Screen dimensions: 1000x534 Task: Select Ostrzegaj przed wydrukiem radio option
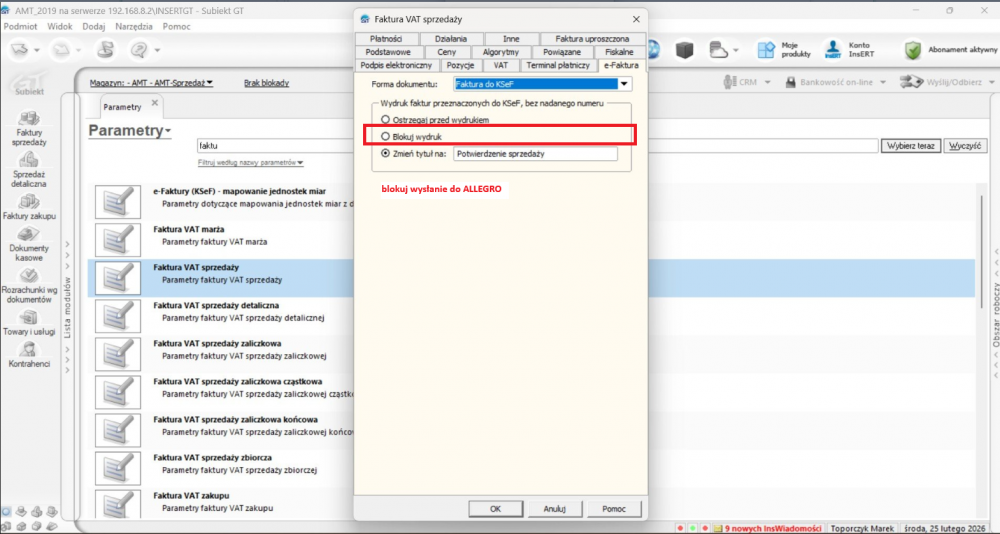pos(385,119)
